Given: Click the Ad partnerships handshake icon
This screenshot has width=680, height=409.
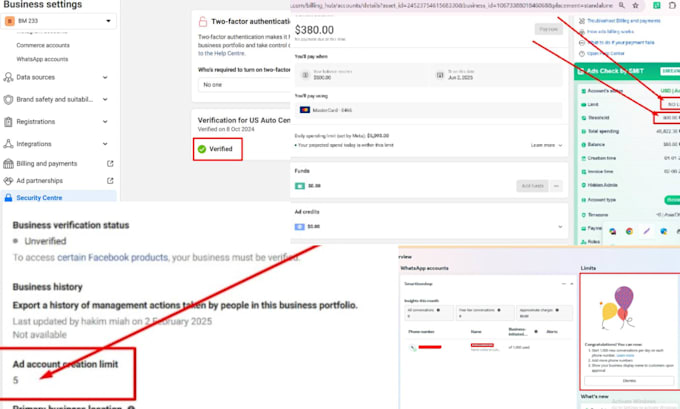Looking at the screenshot, I should 8,180.
